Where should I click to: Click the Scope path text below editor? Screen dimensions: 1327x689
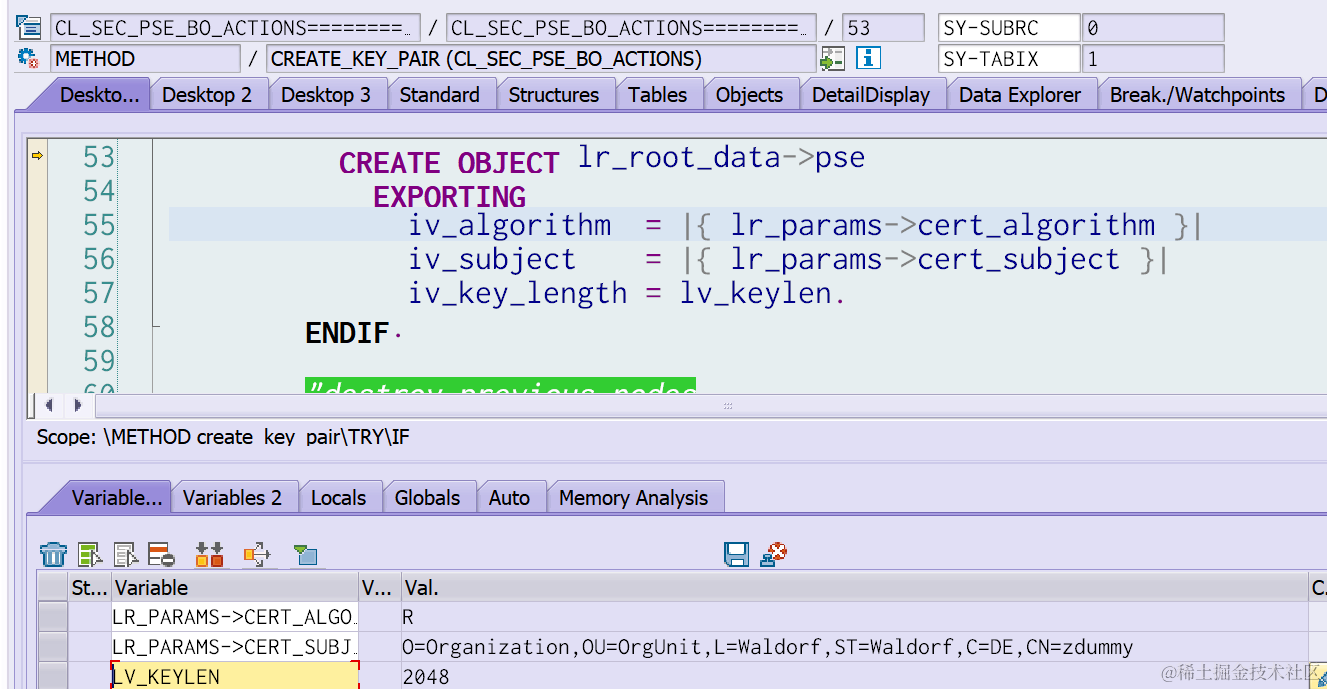[223, 437]
